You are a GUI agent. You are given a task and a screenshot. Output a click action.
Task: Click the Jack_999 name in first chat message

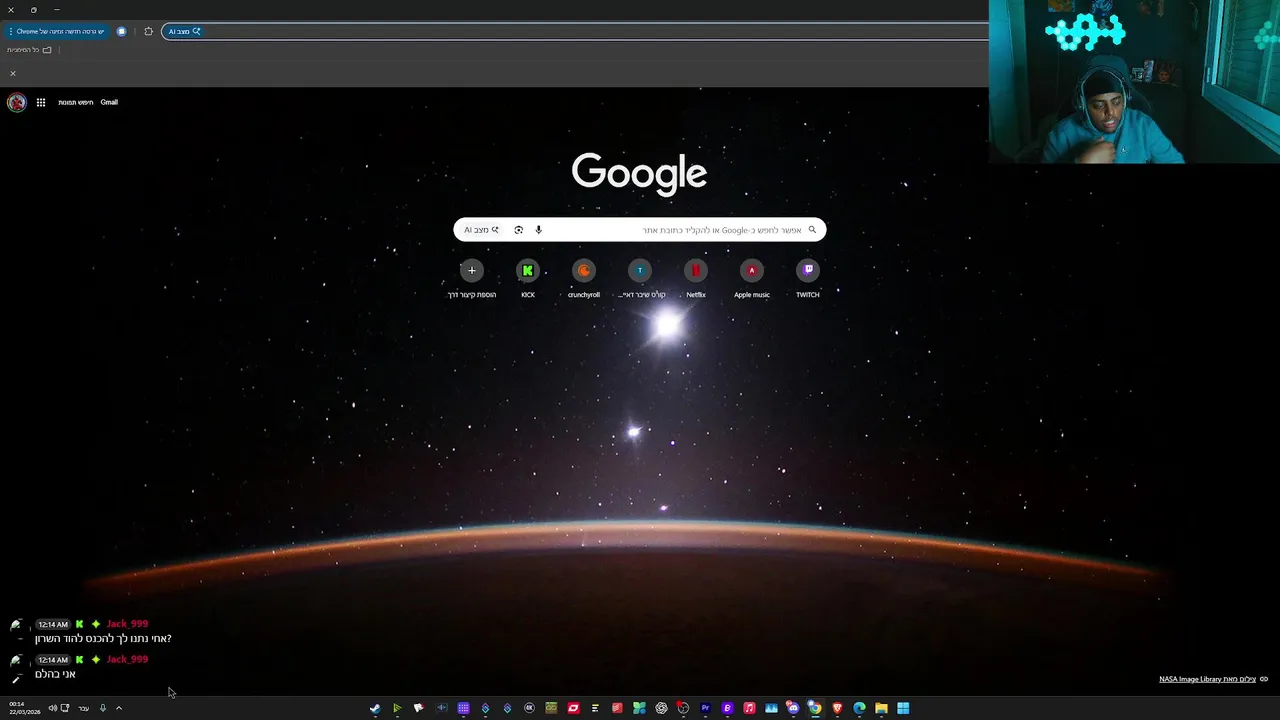(x=127, y=624)
